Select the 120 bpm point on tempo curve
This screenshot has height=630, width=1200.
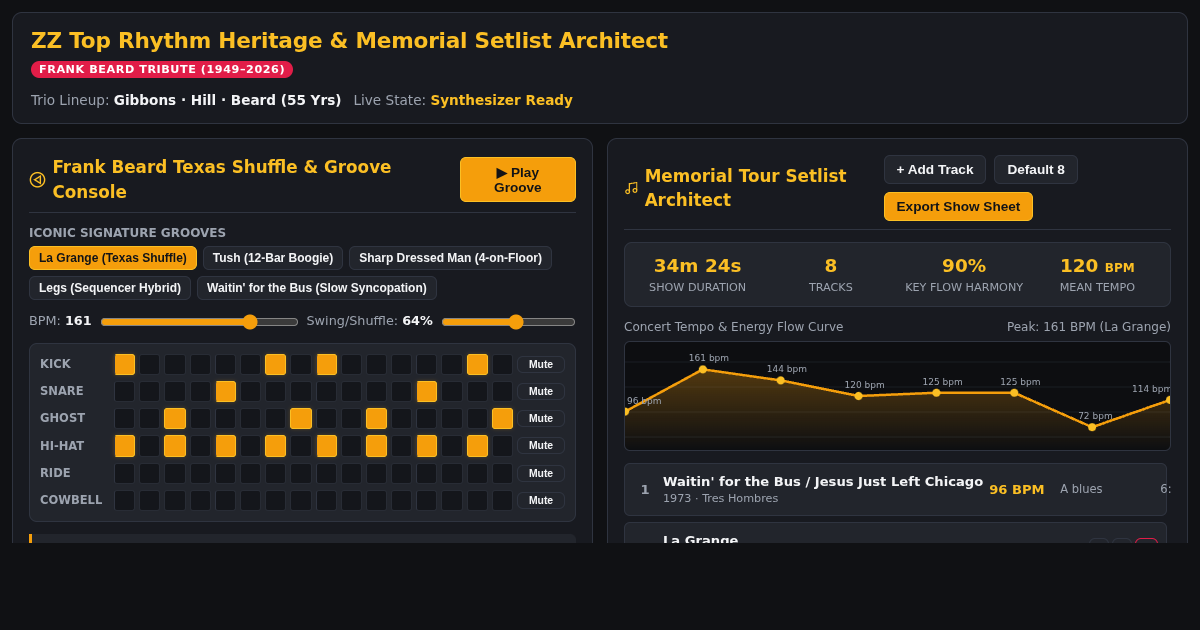[859, 396]
